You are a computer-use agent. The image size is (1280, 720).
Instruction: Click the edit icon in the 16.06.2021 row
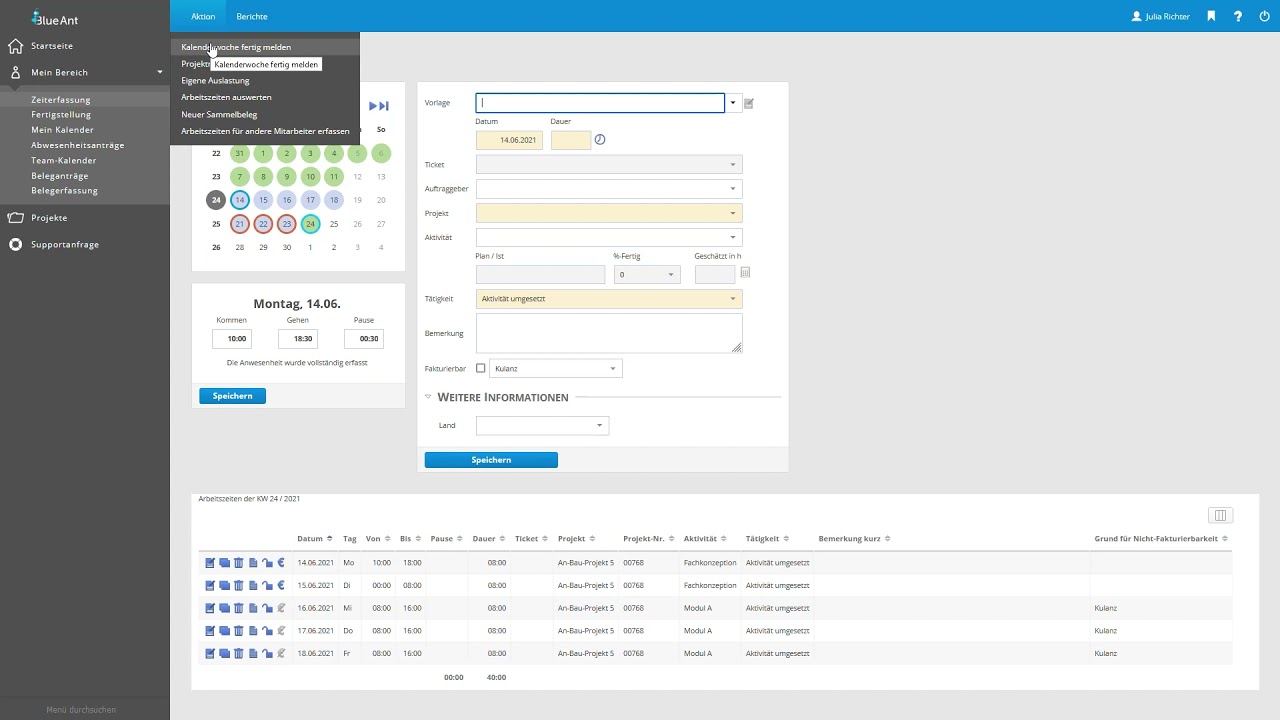[210, 608]
